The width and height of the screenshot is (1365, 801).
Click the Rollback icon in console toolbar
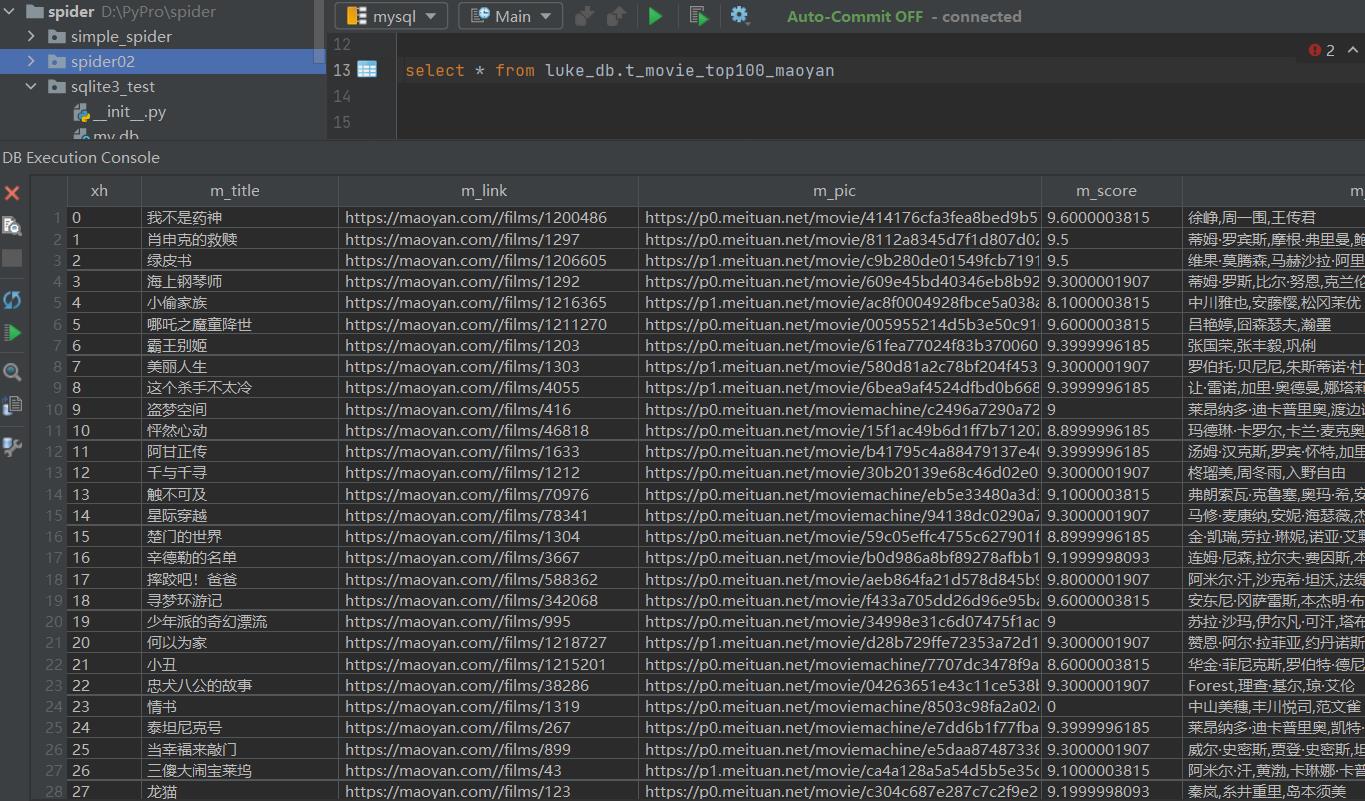616,16
